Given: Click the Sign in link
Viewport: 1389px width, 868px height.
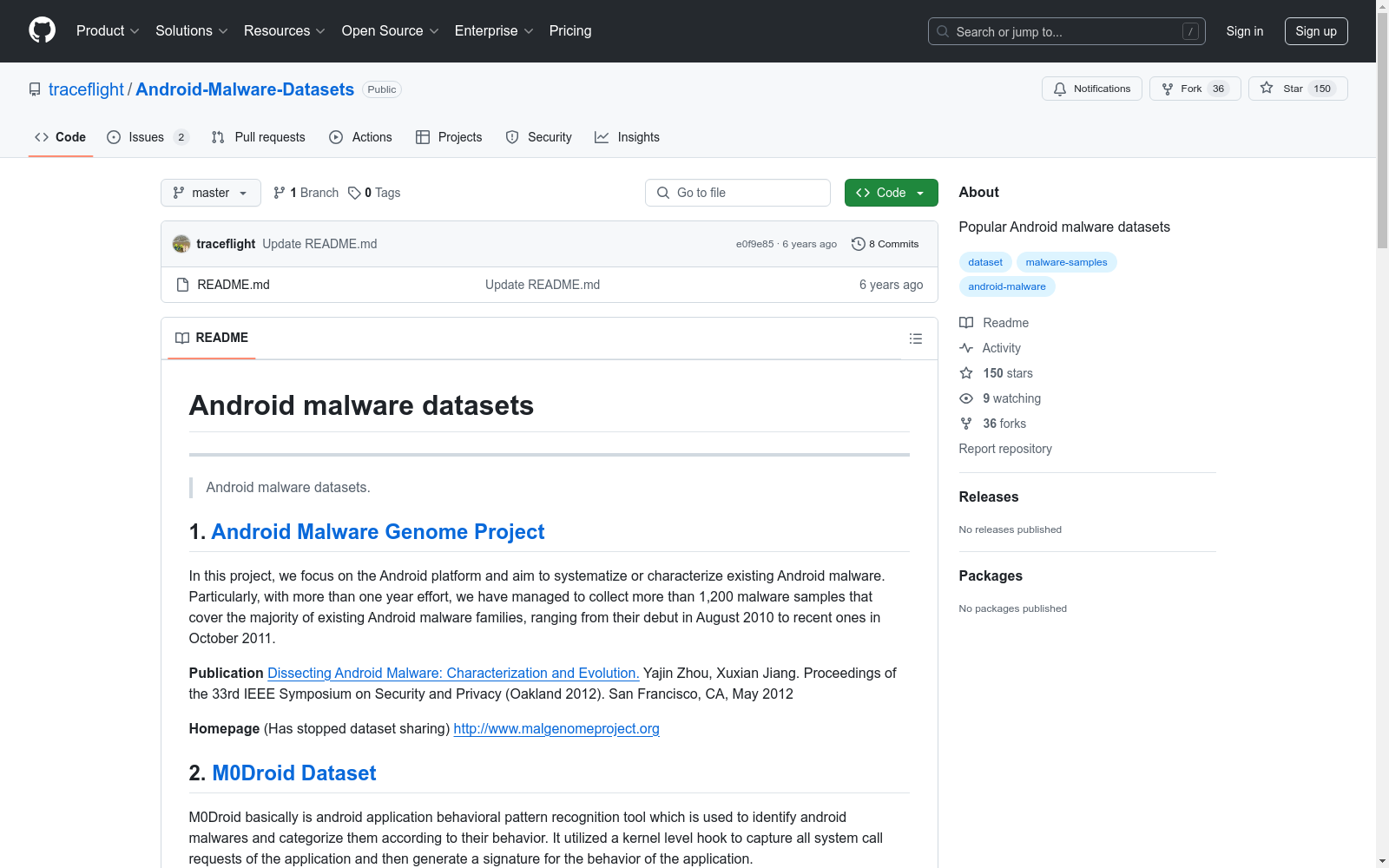Looking at the screenshot, I should click(x=1245, y=31).
